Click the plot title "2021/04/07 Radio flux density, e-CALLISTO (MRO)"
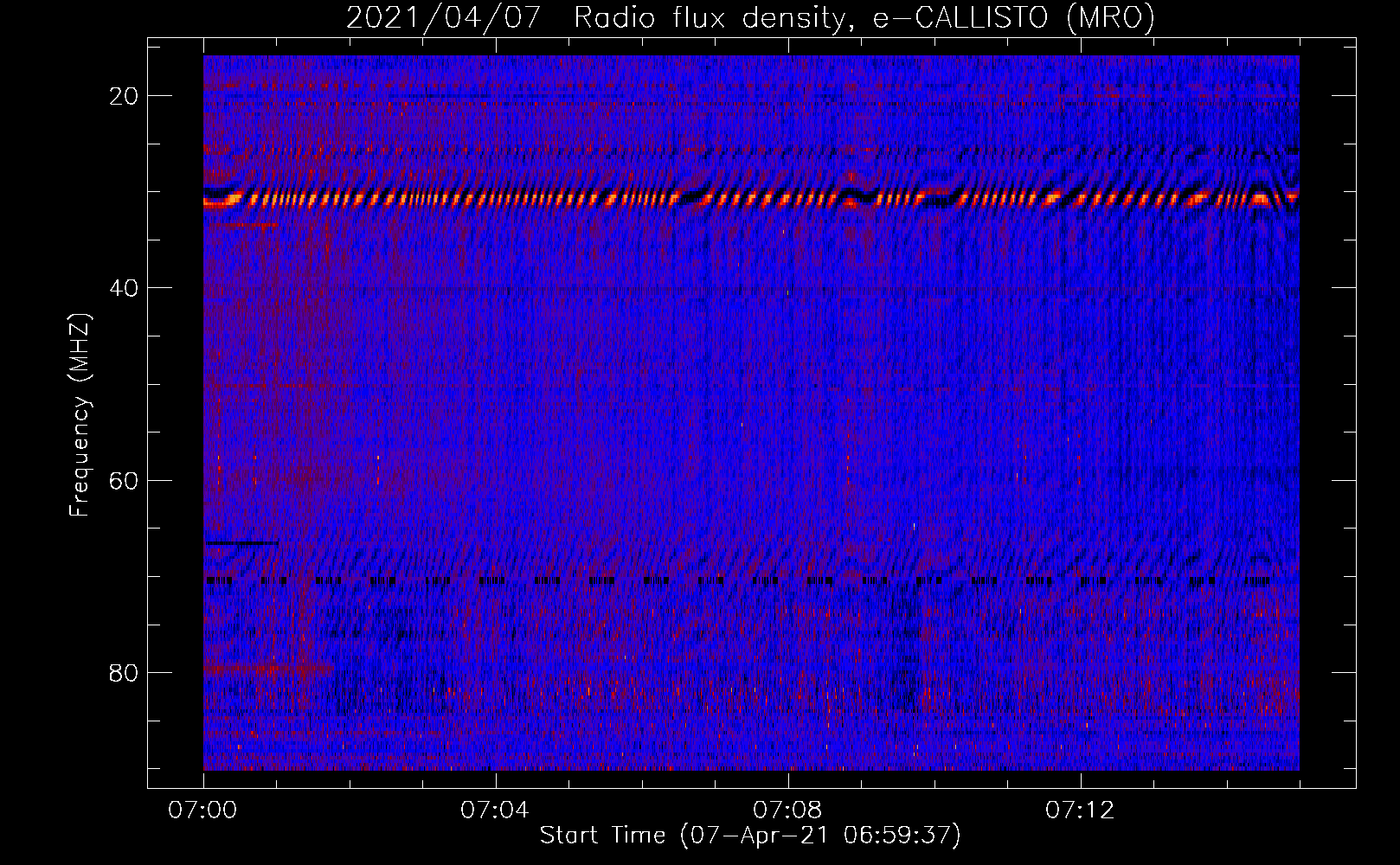Image resolution: width=1400 pixels, height=865 pixels. [x=750, y=18]
